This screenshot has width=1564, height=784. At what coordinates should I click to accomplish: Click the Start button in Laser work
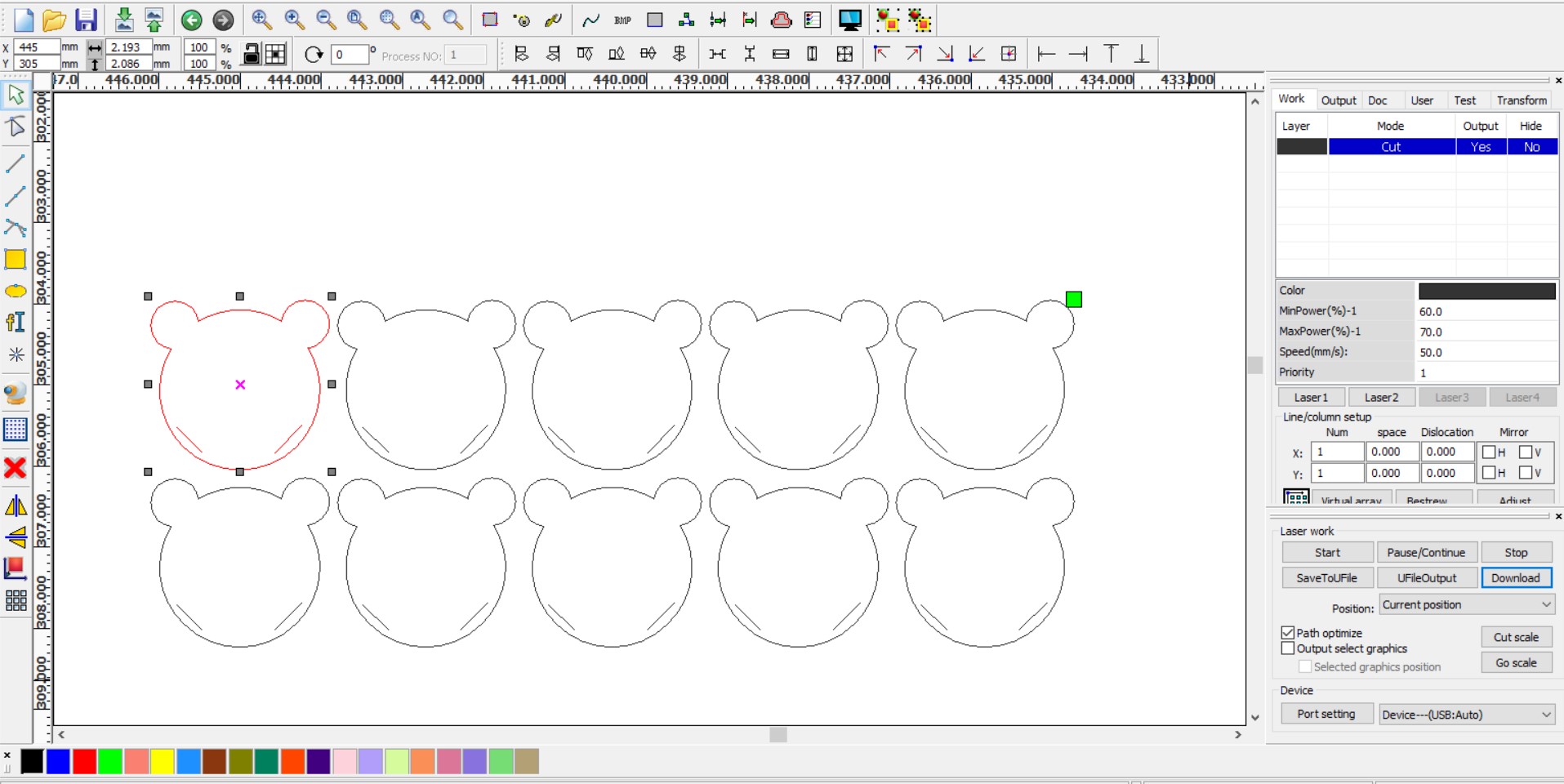[x=1327, y=553]
